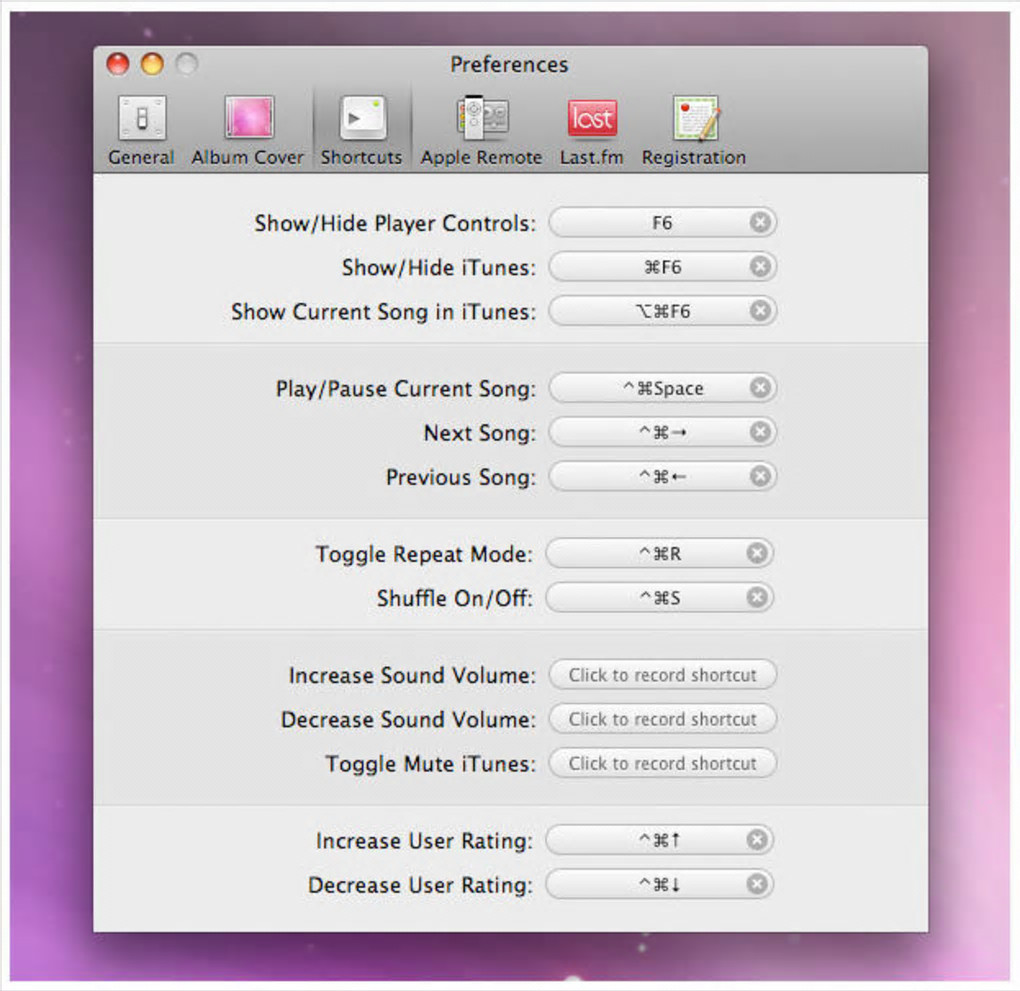This screenshot has height=991, width=1020.
Task: Clear the Show/Hide iTunes shortcut
Action: click(x=760, y=267)
